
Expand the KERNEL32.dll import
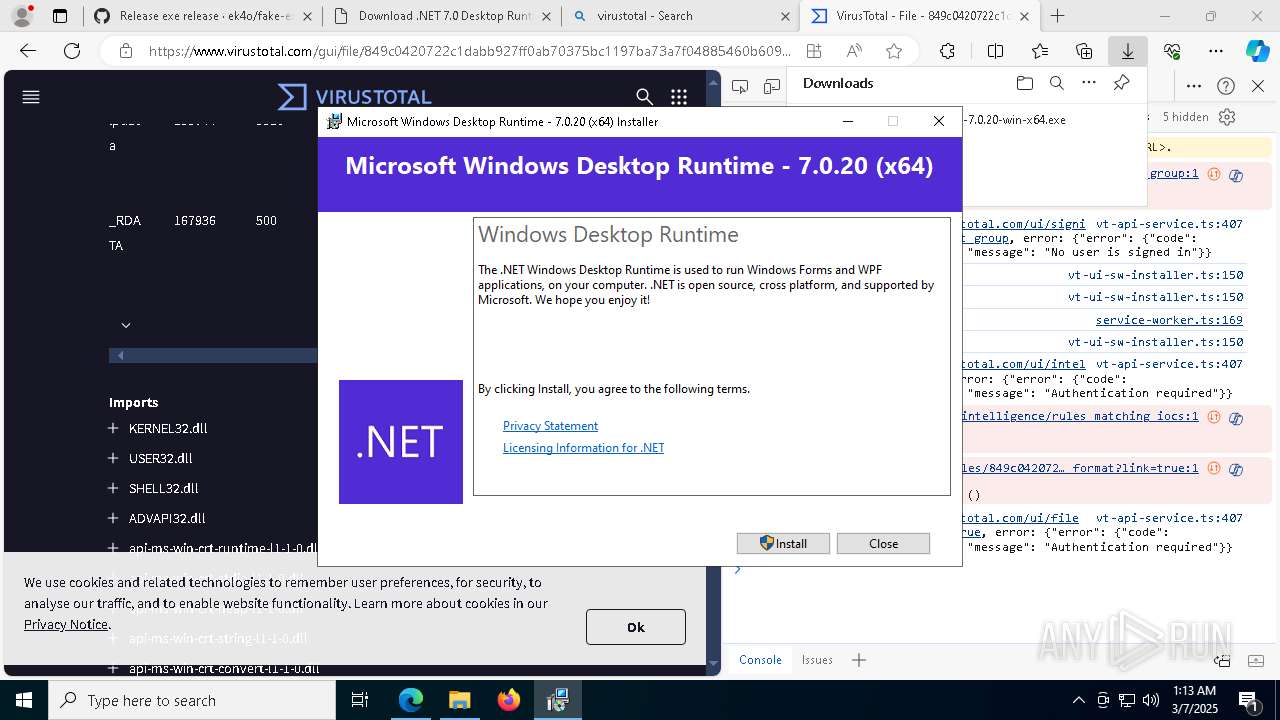pyautogui.click(x=113, y=428)
